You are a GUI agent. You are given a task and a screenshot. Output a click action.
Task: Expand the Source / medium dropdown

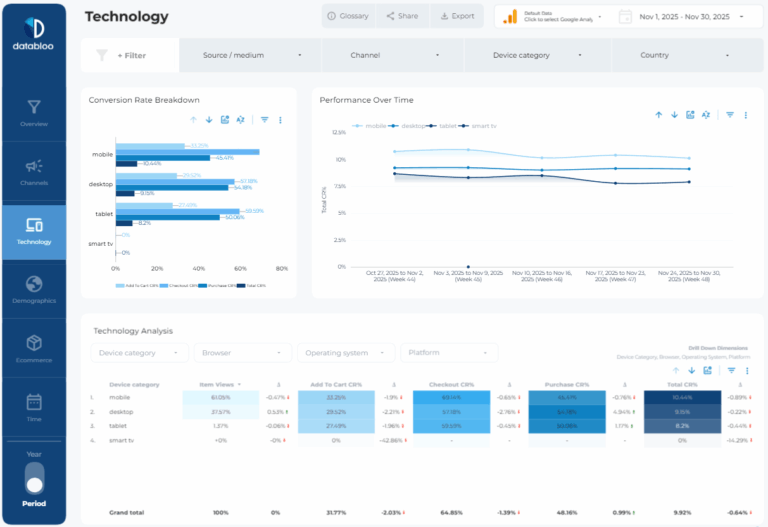coord(250,55)
